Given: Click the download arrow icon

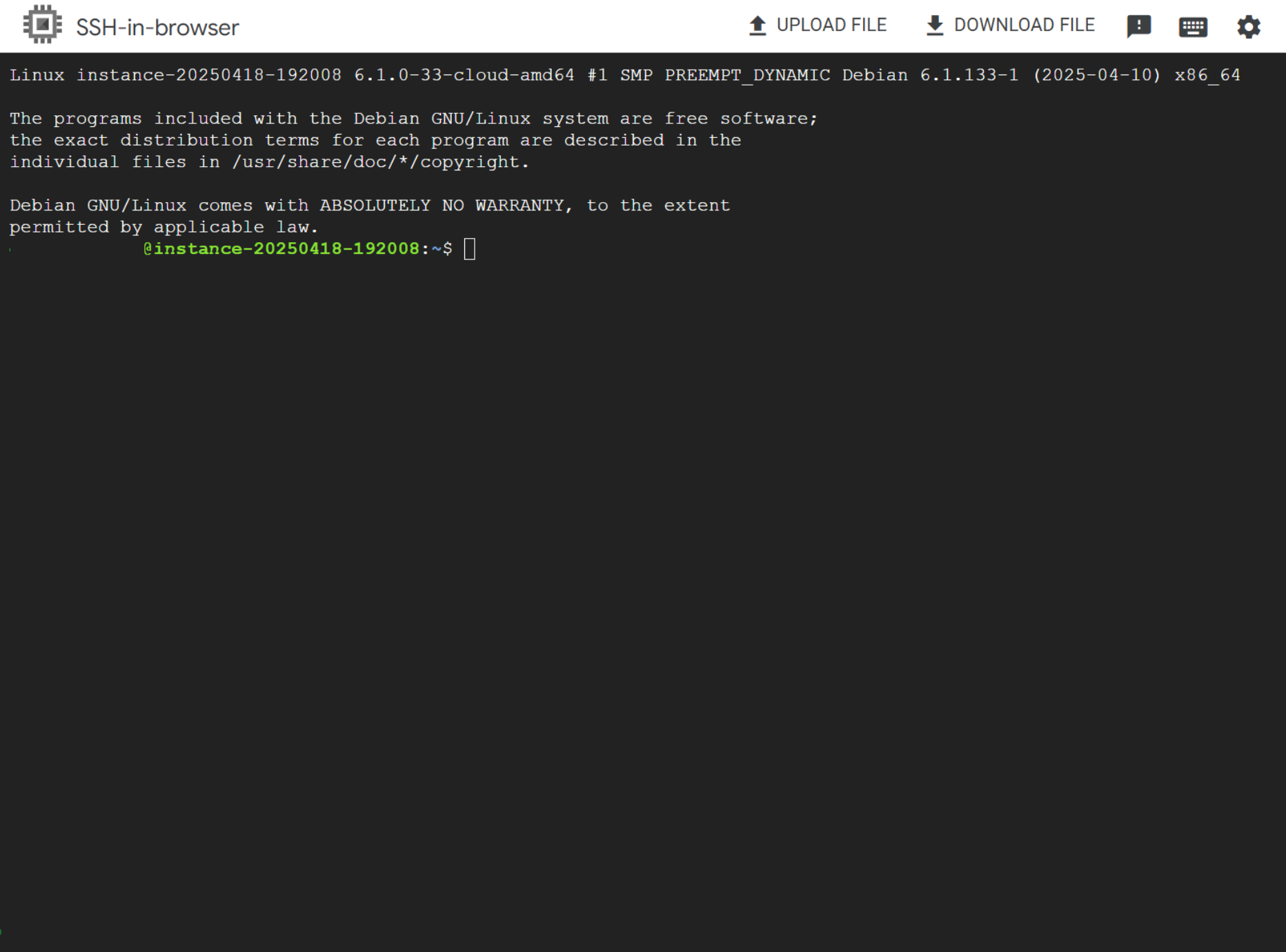Looking at the screenshot, I should pyautogui.click(x=935, y=26).
